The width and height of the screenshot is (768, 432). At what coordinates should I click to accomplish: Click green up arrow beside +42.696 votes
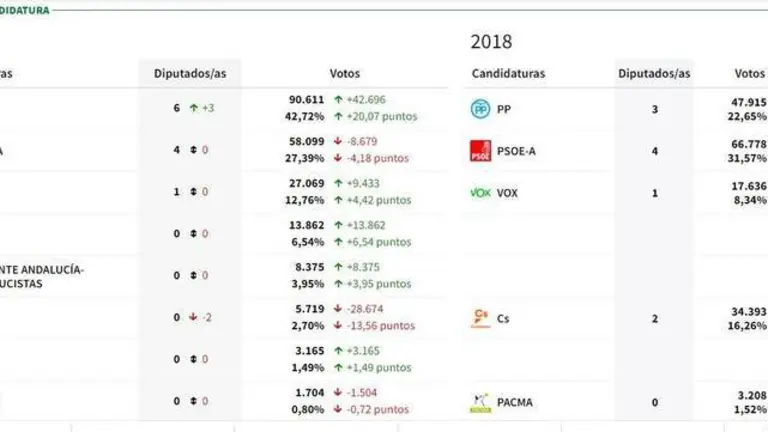[339, 100]
